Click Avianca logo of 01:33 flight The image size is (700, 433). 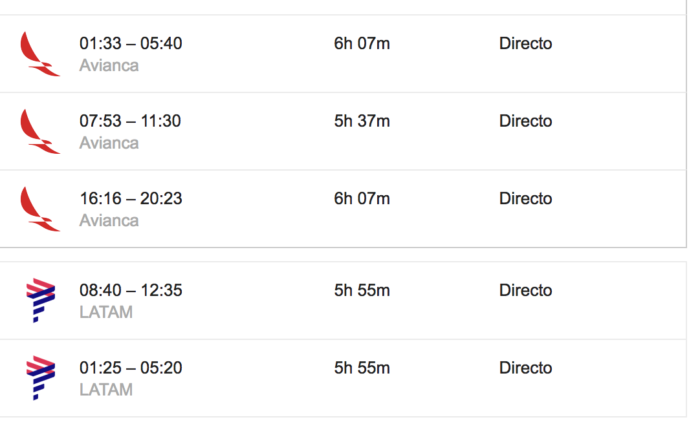[40, 54]
